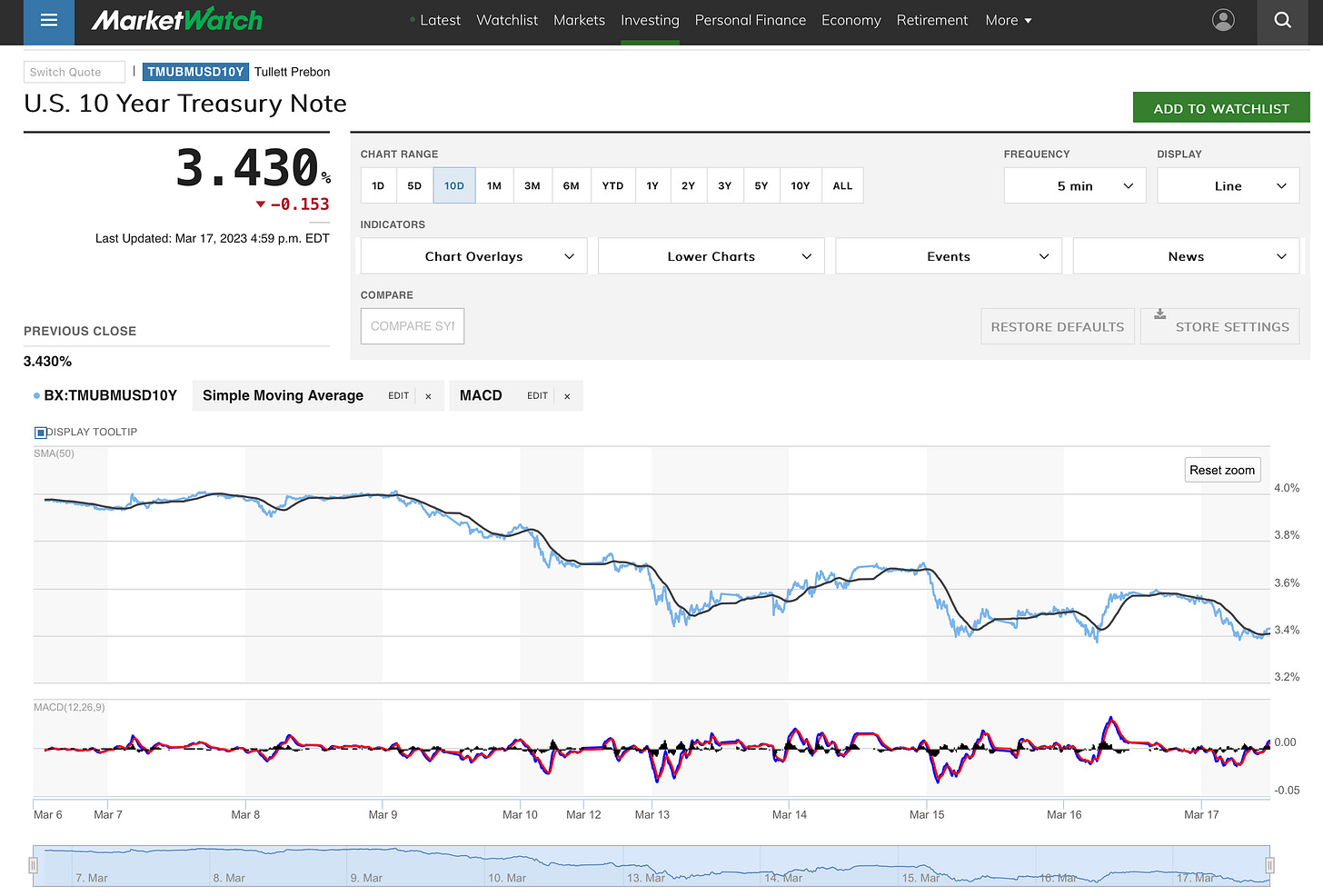This screenshot has height=896, width=1323.
Task: Expand the Chart Overlays dropdown
Action: point(473,256)
